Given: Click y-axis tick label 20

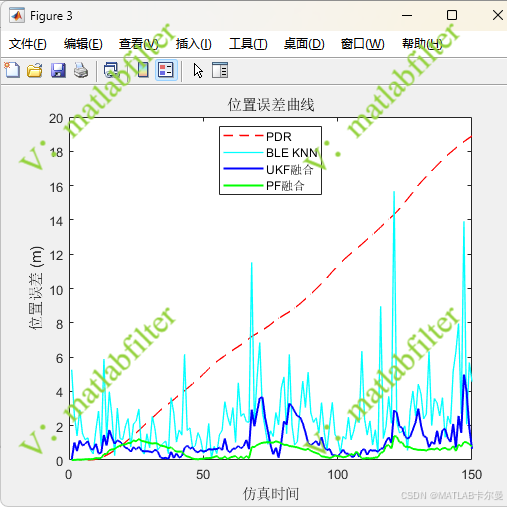Looking at the screenshot, I should pyautogui.click(x=56, y=119).
